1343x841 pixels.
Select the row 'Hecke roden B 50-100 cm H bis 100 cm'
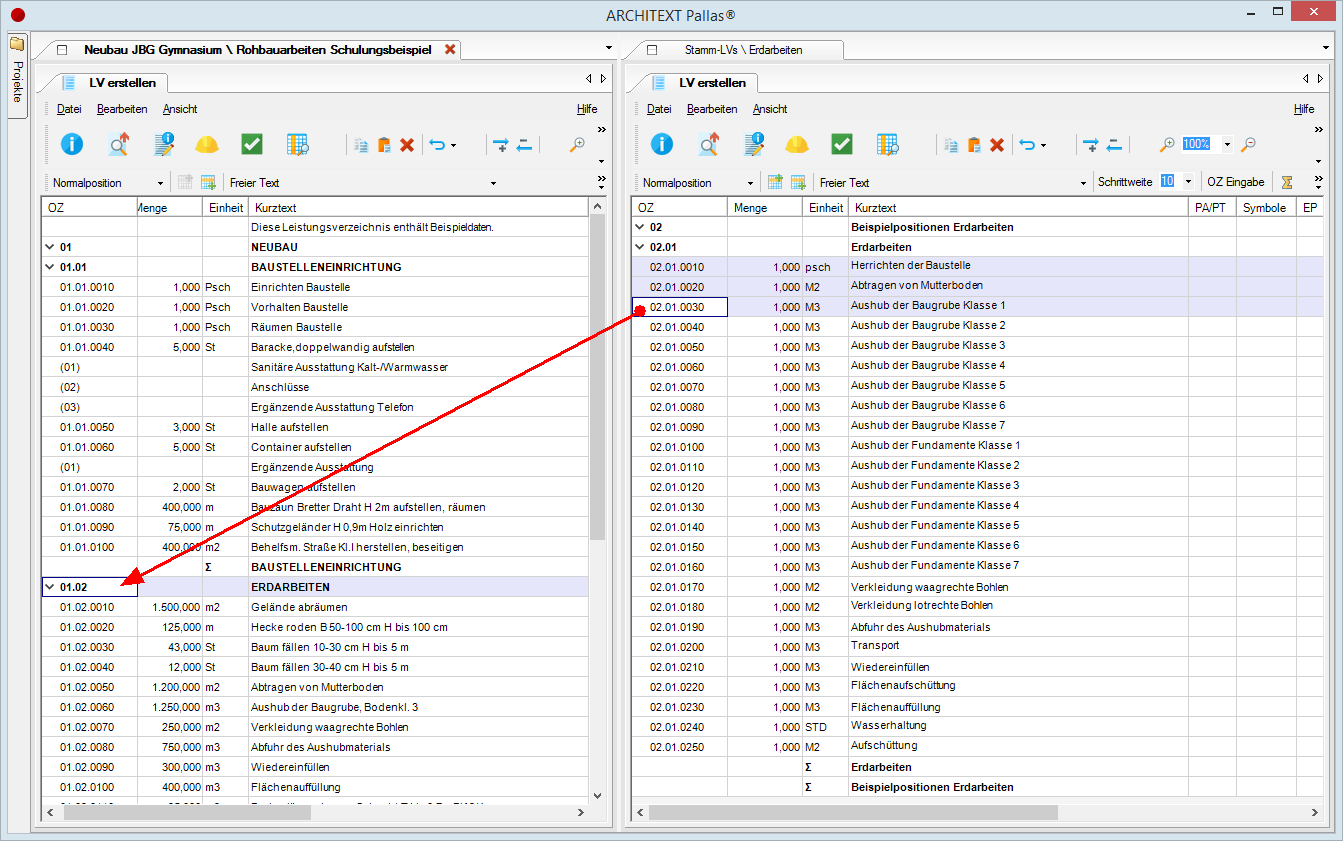315,627
